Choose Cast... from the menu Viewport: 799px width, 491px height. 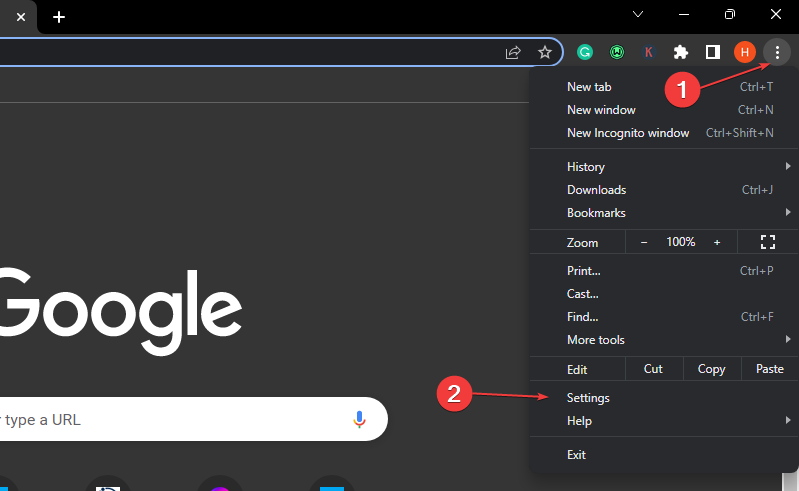(x=664, y=293)
